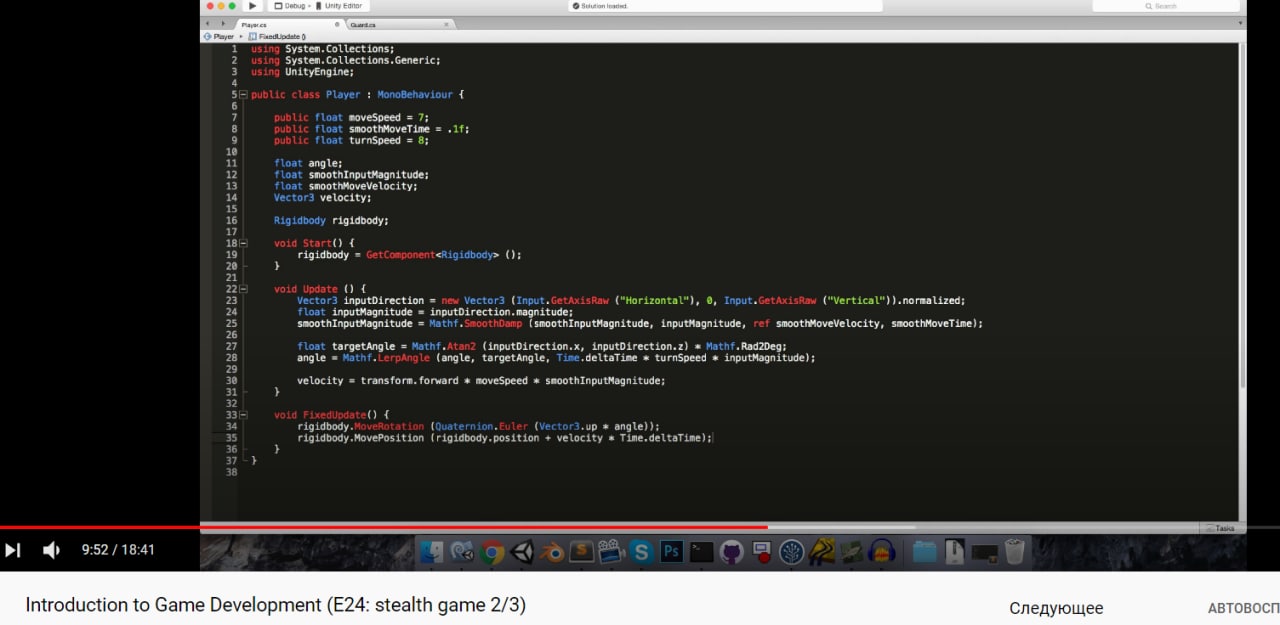Open GitHub Desktop from the dock

[x=732, y=552]
